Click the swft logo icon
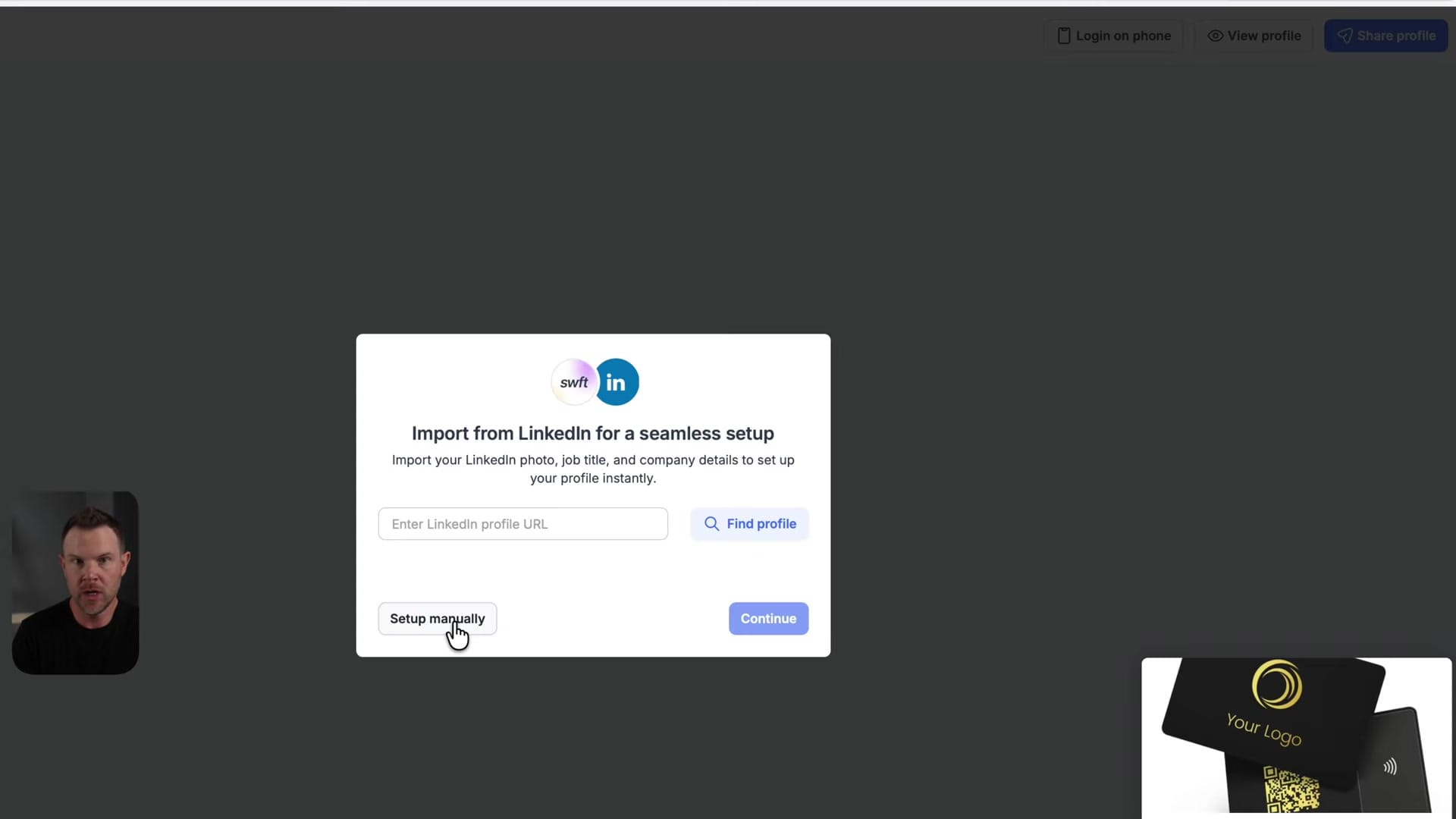This screenshot has height=819, width=1456. click(x=574, y=382)
